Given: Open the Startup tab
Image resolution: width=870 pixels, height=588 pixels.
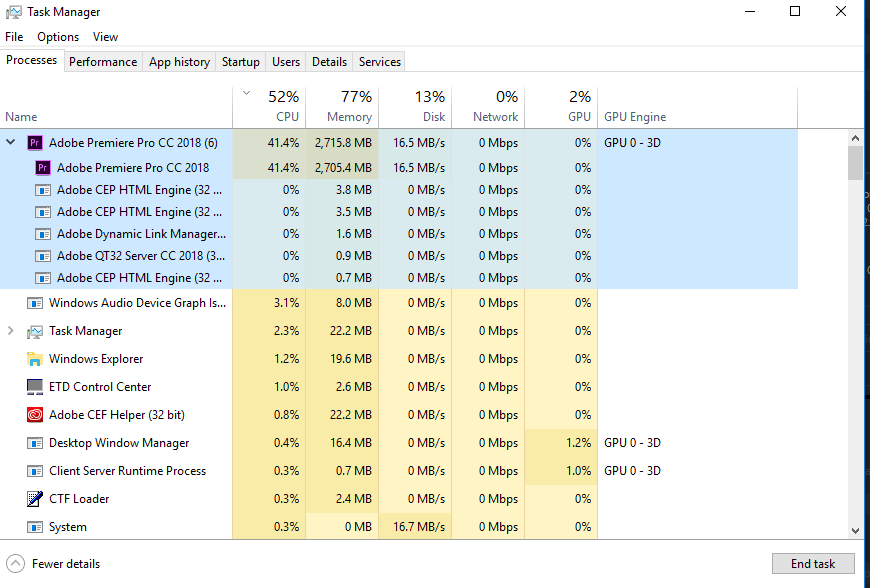Looking at the screenshot, I should pos(240,62).
